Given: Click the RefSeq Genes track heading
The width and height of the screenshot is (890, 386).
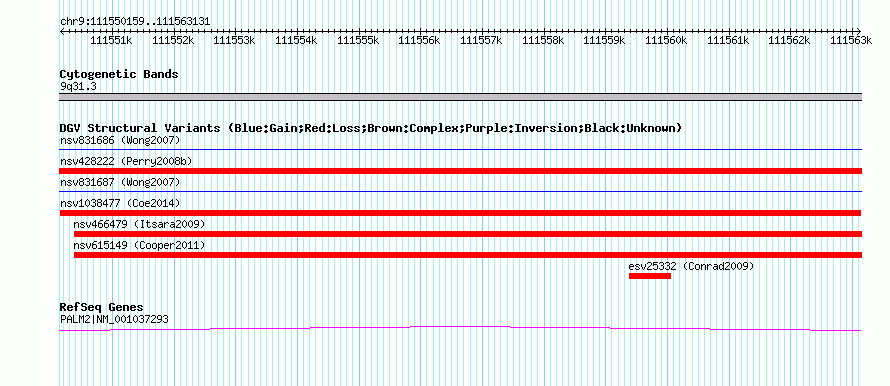Looking at the screenshot, I should click(102, 308).
